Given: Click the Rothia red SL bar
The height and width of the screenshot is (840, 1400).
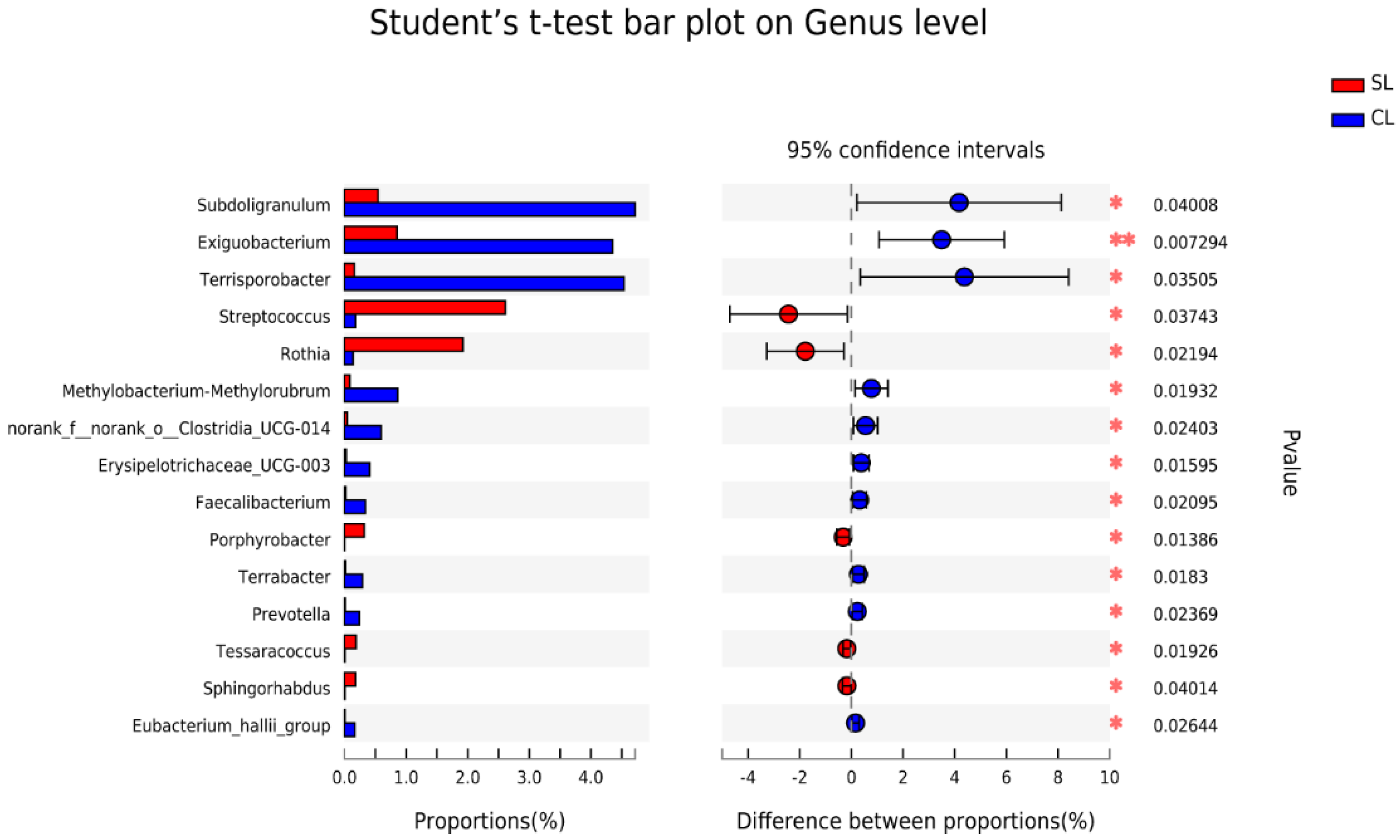Looking at the screenshot, I should [x=404, y=345].
